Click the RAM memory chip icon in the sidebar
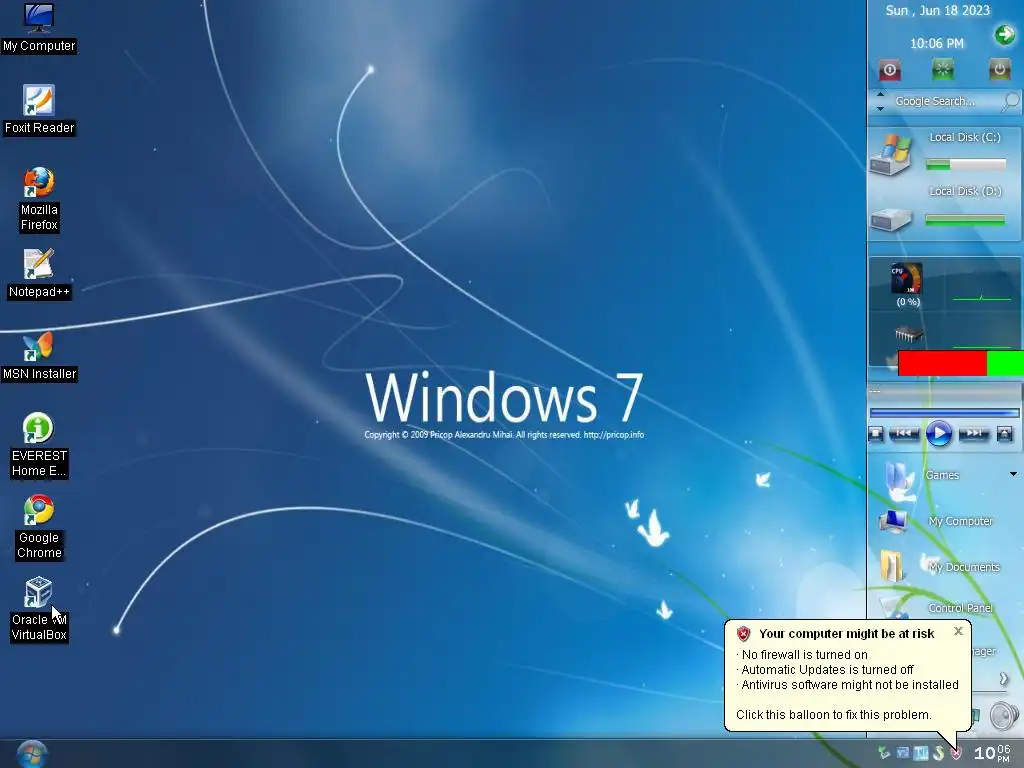The width and height of the screenshot is (1024, 768). (908, 335)
